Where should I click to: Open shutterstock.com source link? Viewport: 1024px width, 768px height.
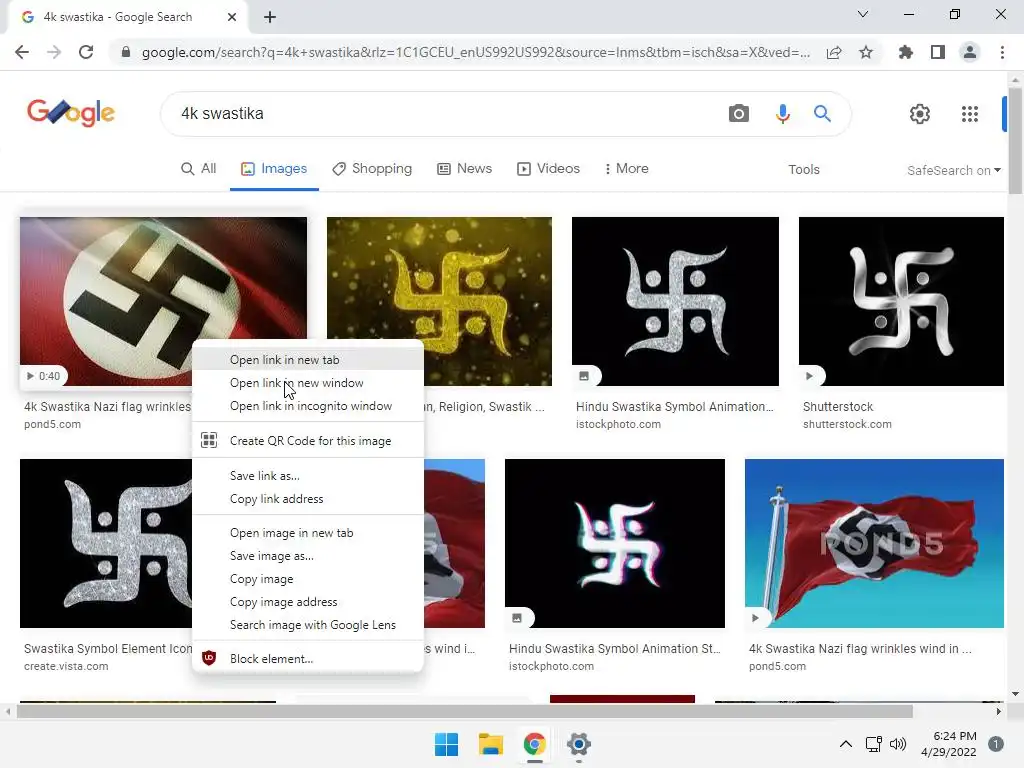click(847, 424)
